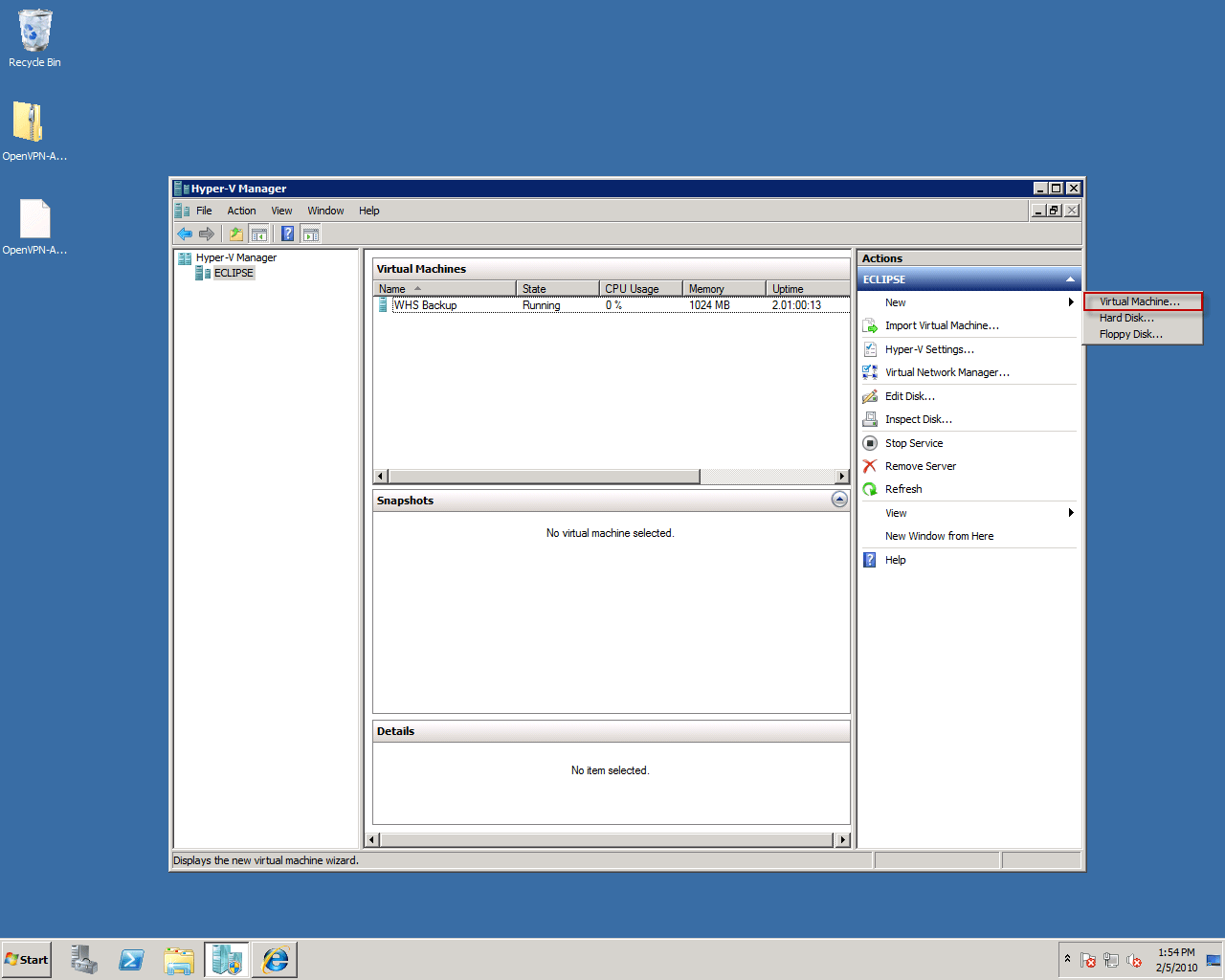Show hidden tray icons
The width and height of the screenshot is (1225, 980).
coord(1068,958)
